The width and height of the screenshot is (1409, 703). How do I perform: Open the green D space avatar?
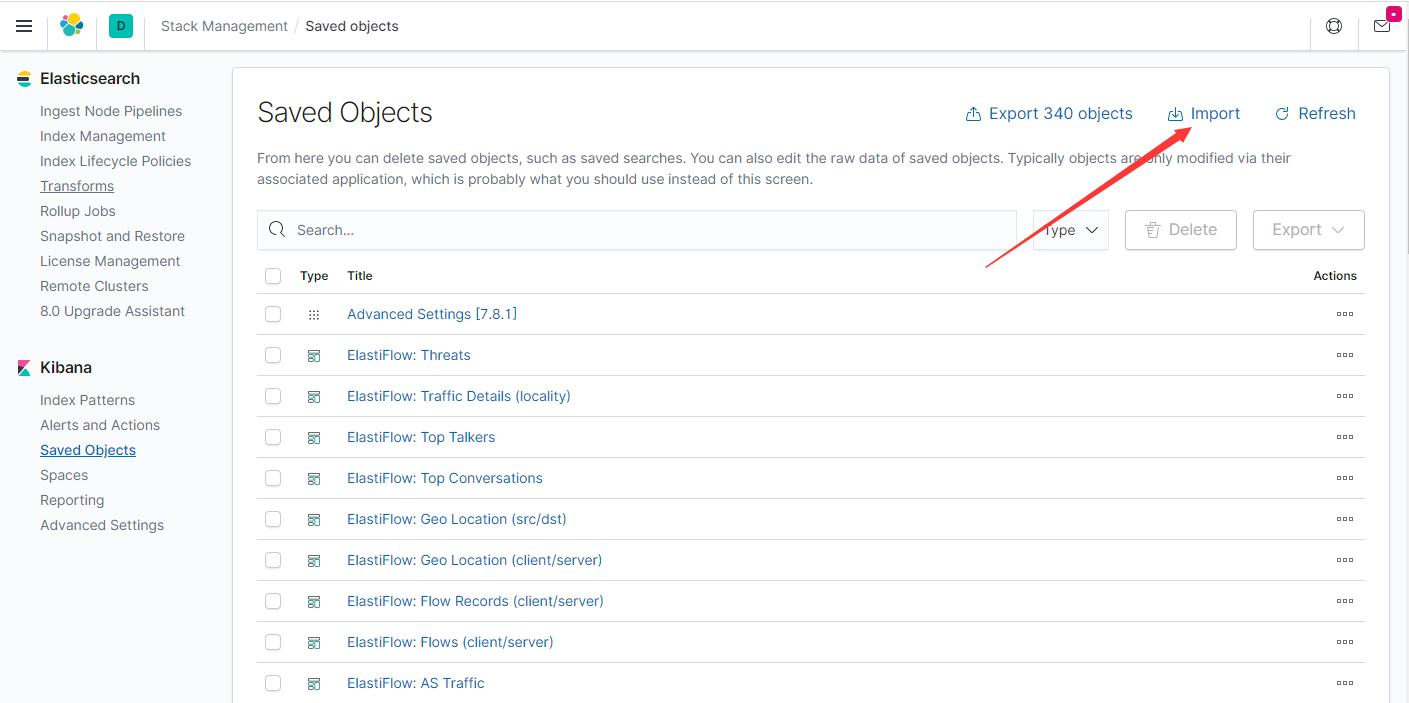pyautogui.click(x=121, y=26)
